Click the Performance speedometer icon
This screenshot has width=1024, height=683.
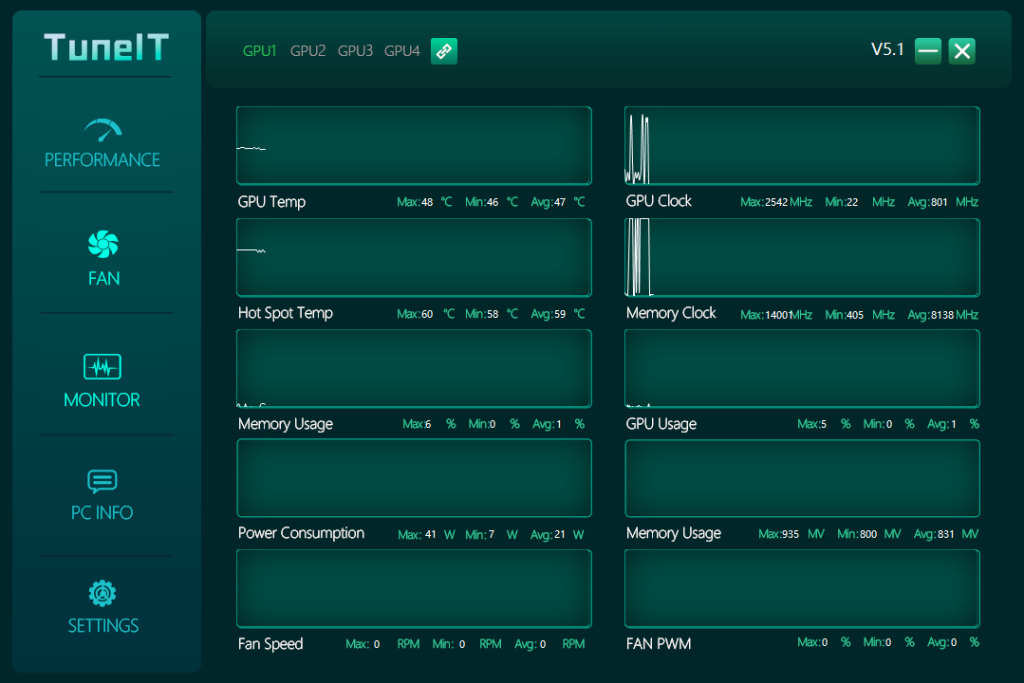tap(103, 130)
